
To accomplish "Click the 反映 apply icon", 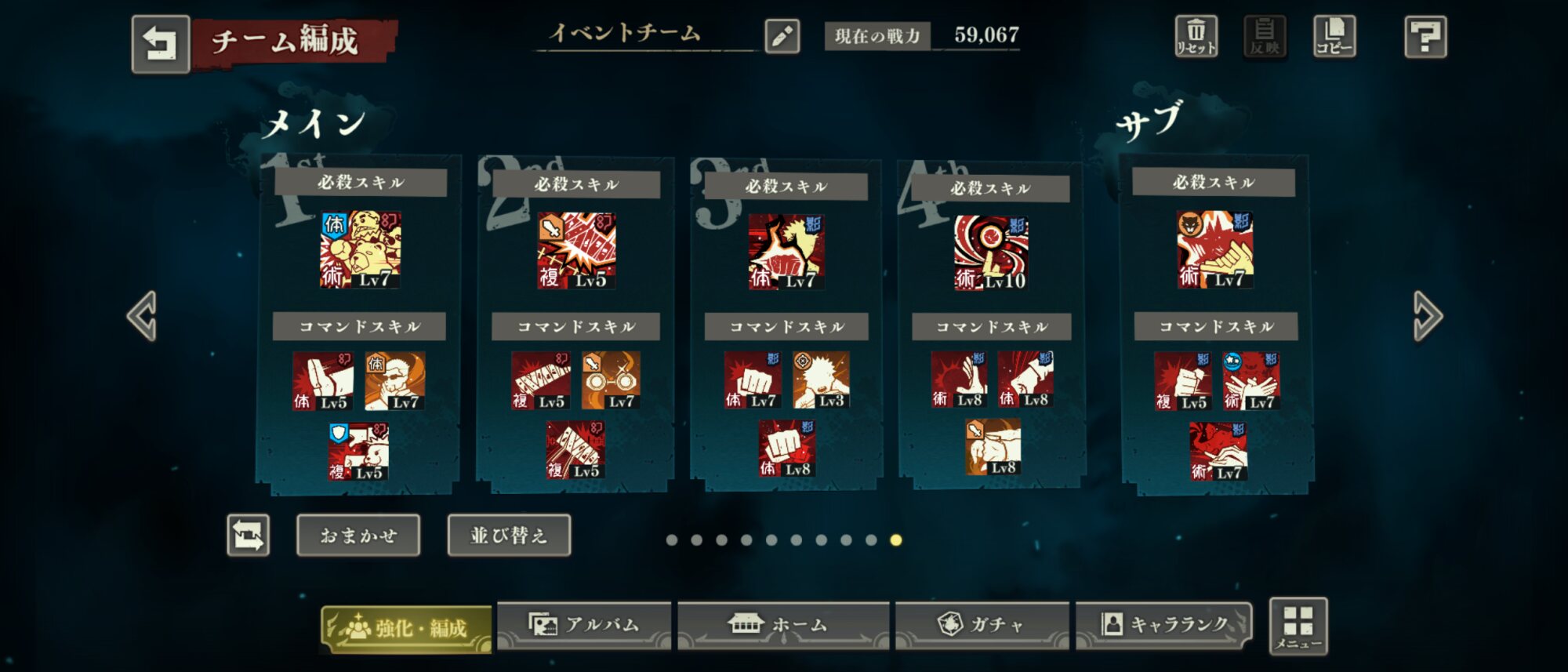I will pos(1265,36).
